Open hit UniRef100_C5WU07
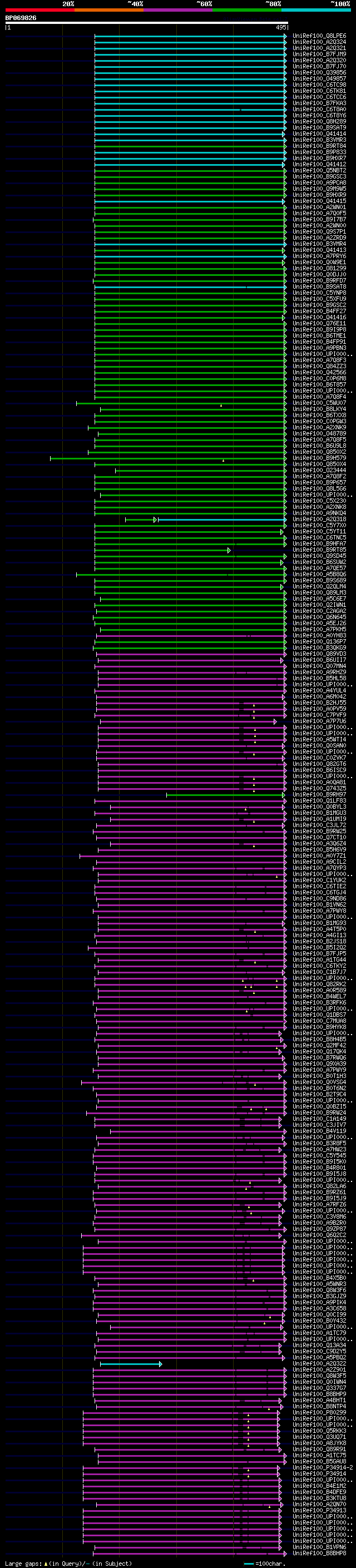 coord(319,403)
